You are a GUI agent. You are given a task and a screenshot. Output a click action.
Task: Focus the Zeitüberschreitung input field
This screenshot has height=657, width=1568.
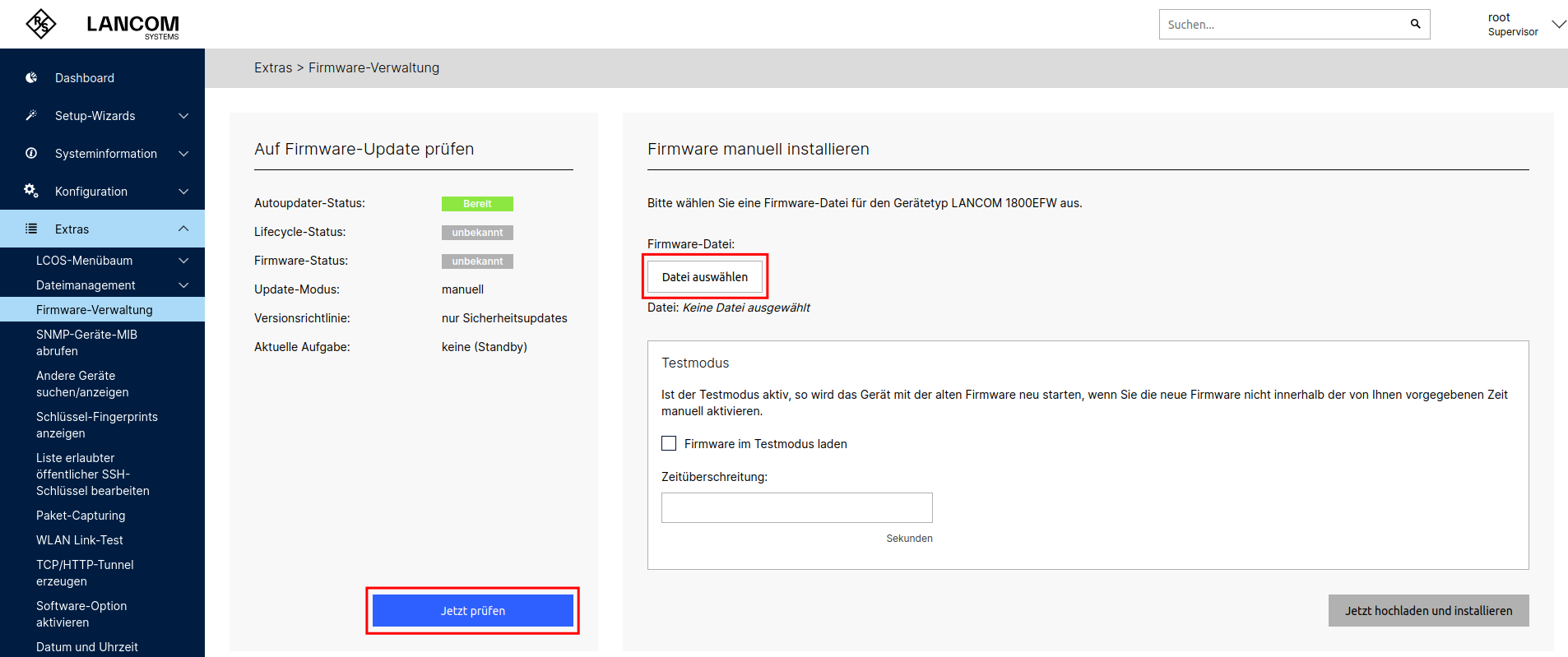[797, 507]
